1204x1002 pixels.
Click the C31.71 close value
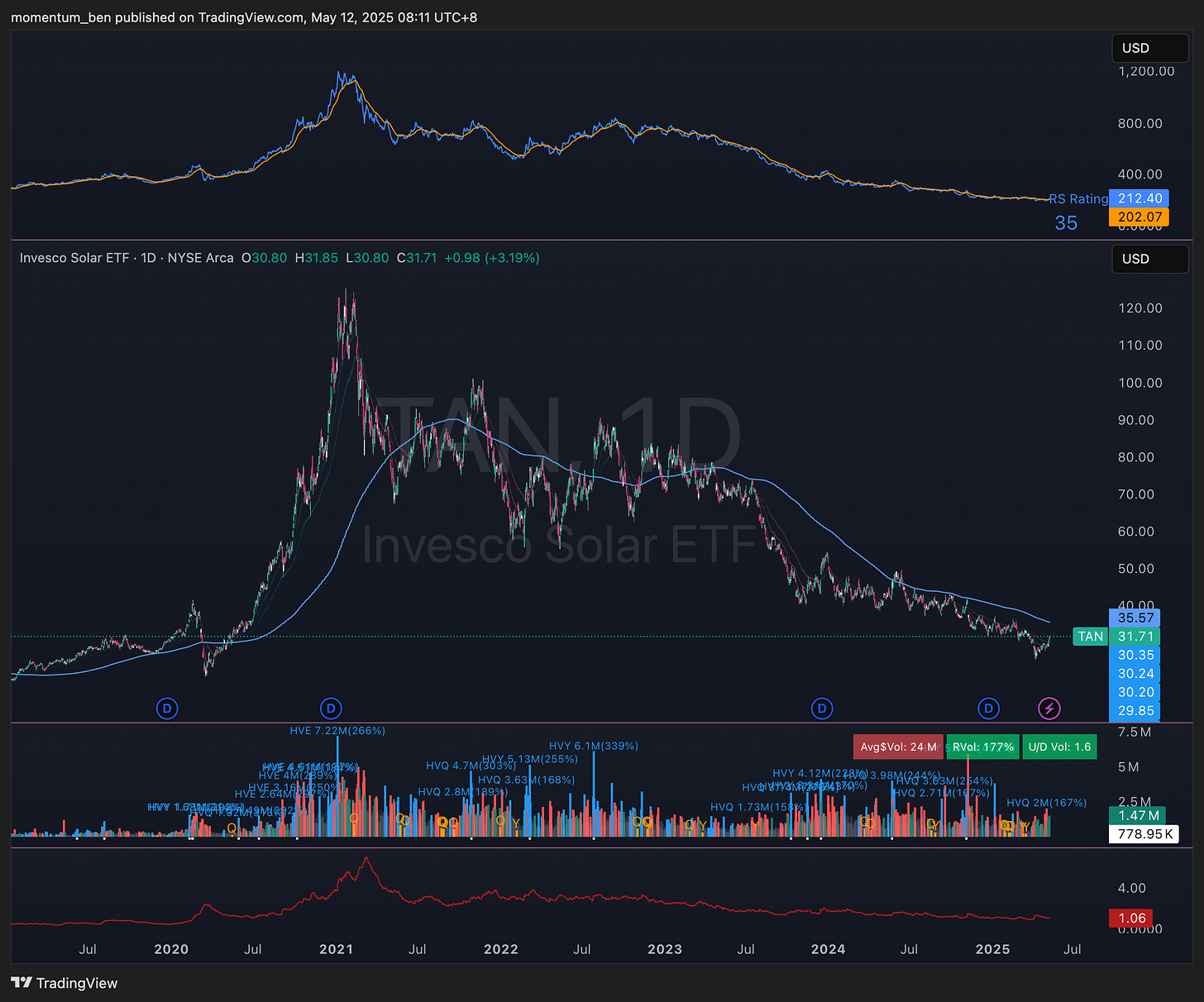[x=417, y=258]
